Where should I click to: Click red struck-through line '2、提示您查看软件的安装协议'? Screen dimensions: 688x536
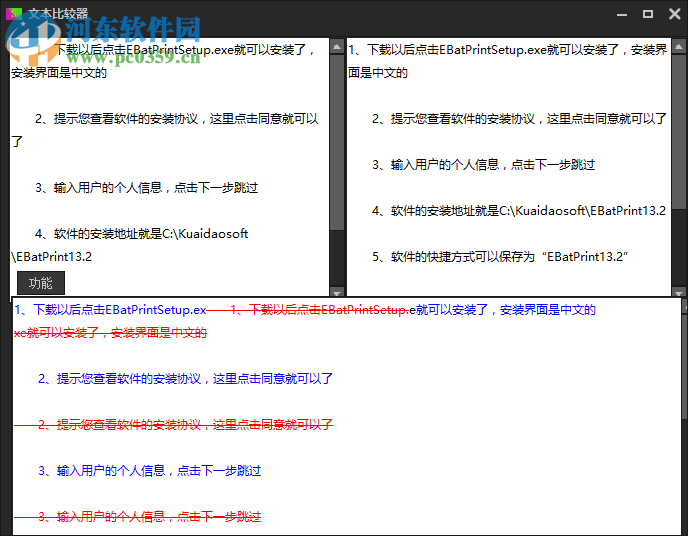pyautogui.click(x=173, y=425)
